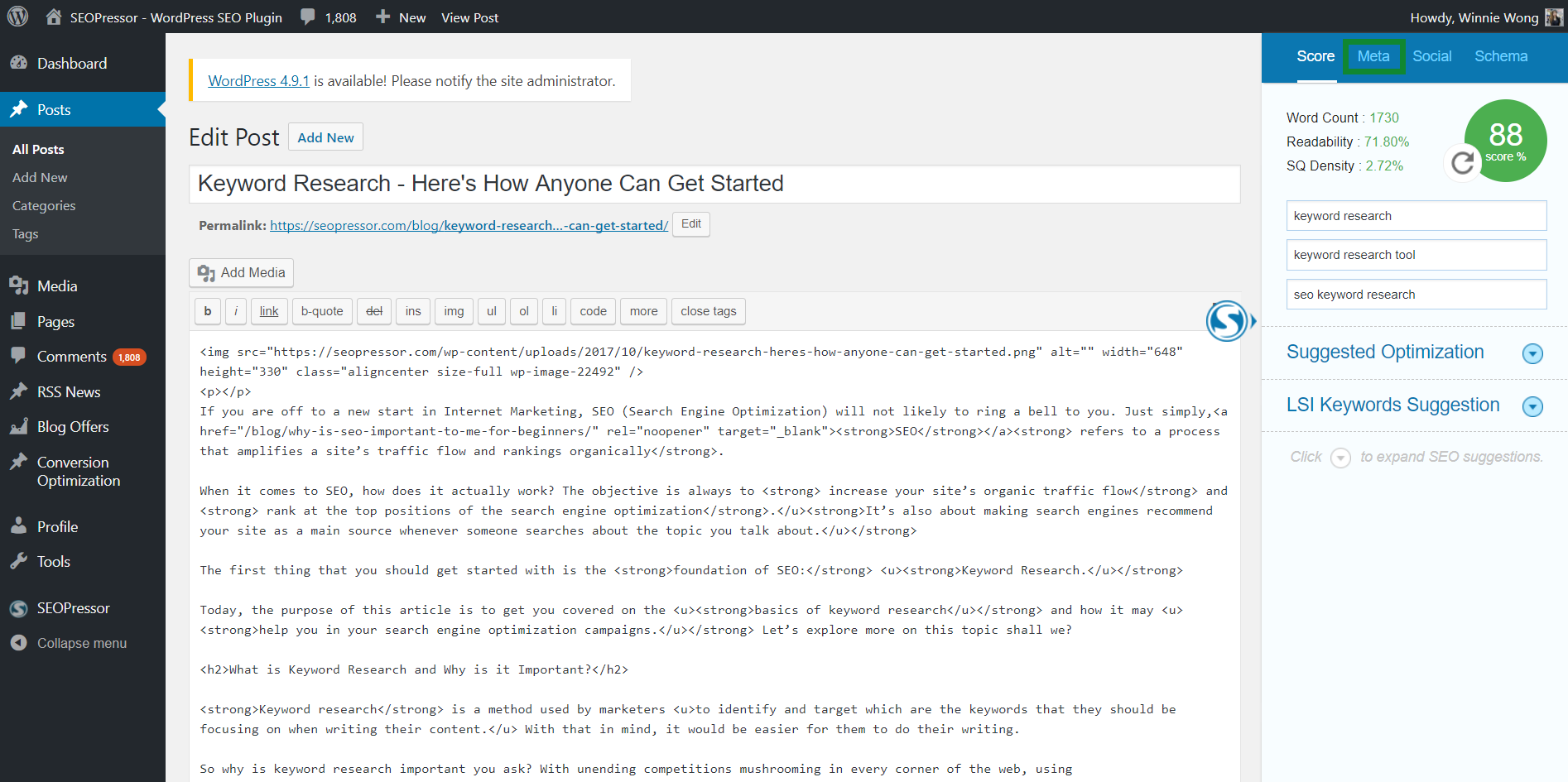Click the 'link' quicktag button

269,311
